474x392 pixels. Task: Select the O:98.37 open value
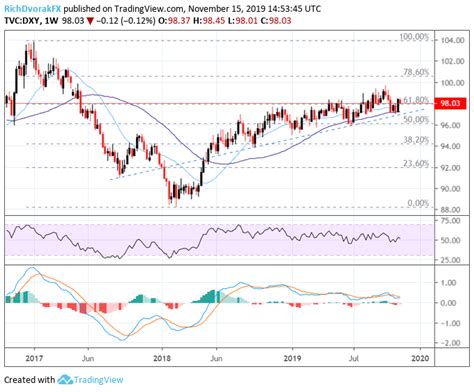click(174, 21)
